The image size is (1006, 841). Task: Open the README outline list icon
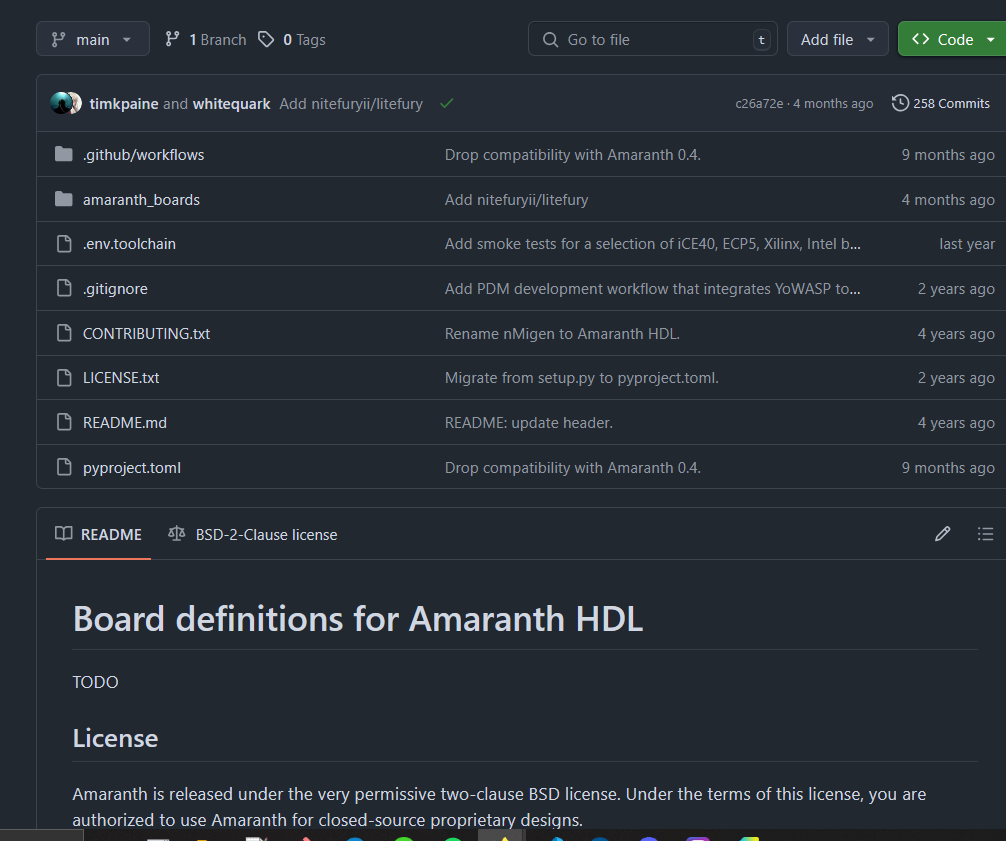click(x=985, y=534)
